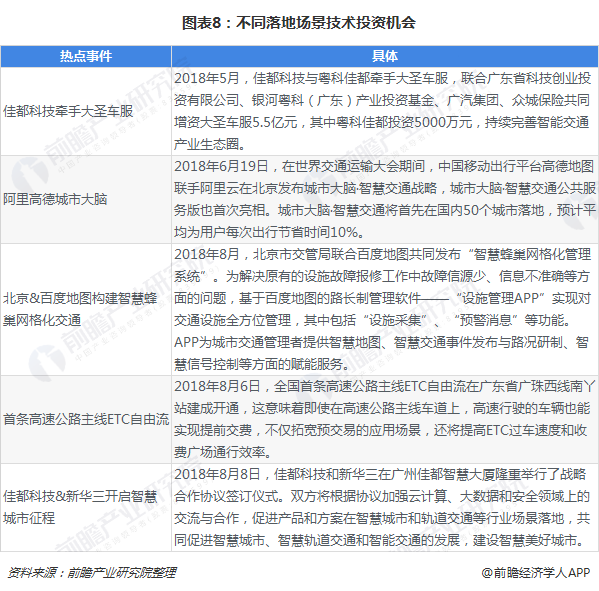Click the credit @前瞻经济学人APP

536,572
